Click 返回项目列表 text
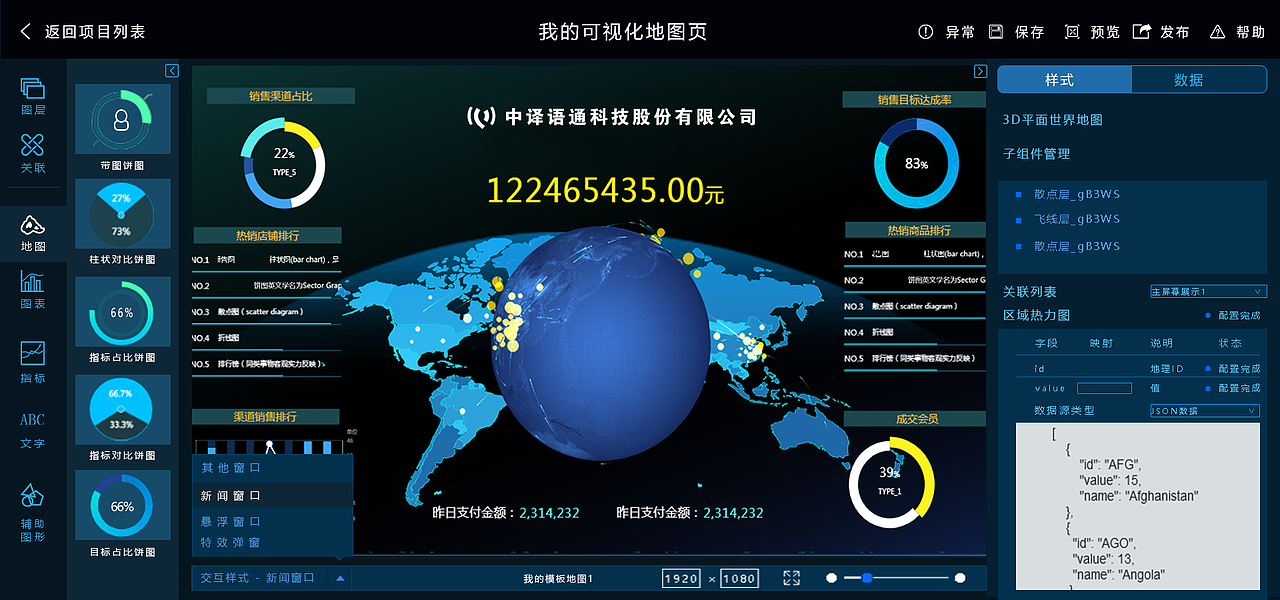The width and height of the screenshot is (1280, 600). point(95,32)
